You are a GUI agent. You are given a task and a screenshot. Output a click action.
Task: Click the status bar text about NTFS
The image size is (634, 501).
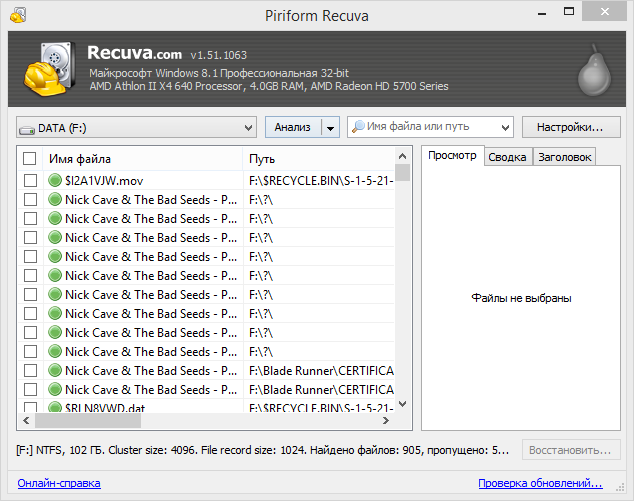262,450
